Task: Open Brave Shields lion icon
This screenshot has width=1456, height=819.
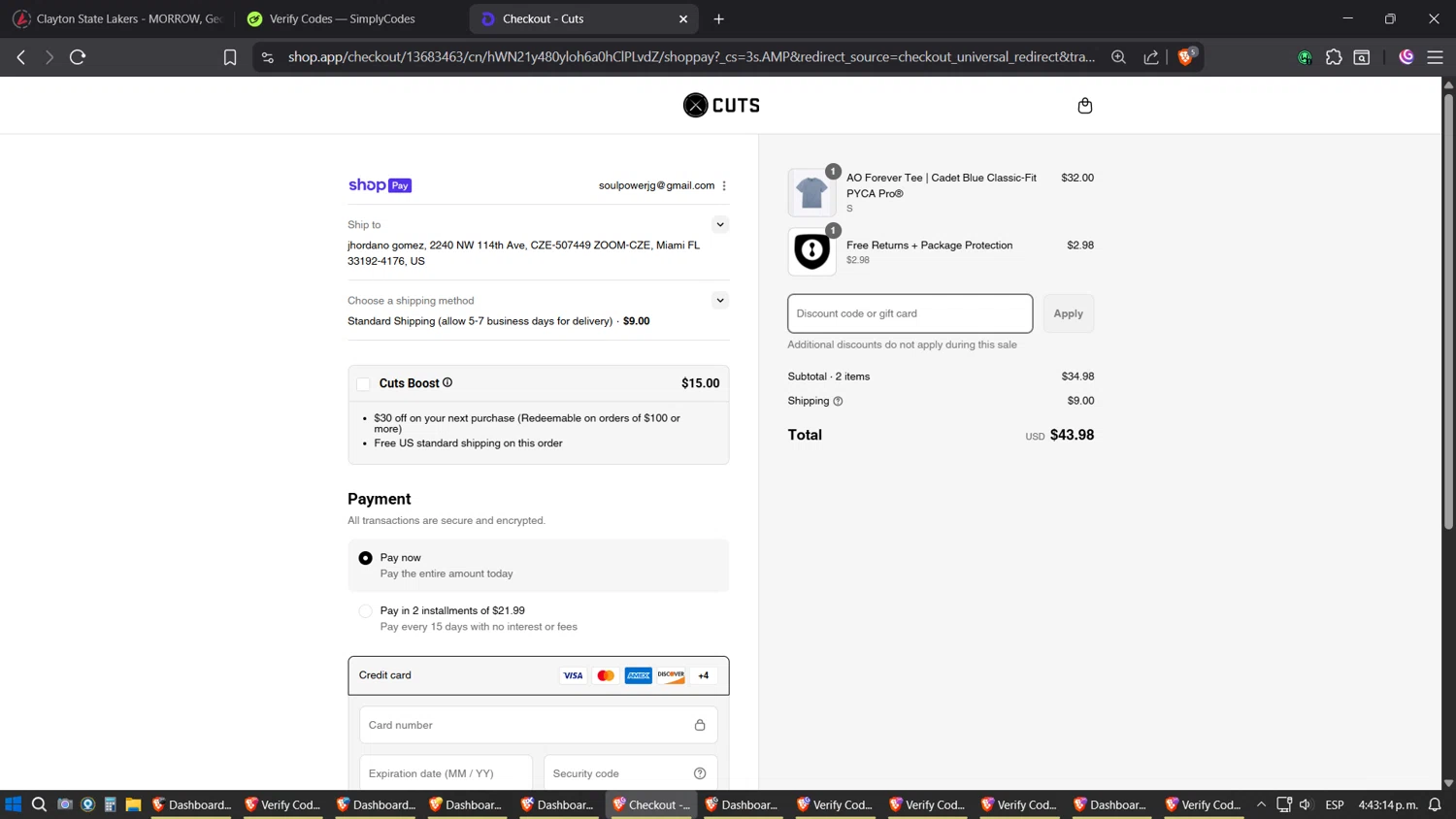Action: pyautogui.click(x=1185, y=56)
